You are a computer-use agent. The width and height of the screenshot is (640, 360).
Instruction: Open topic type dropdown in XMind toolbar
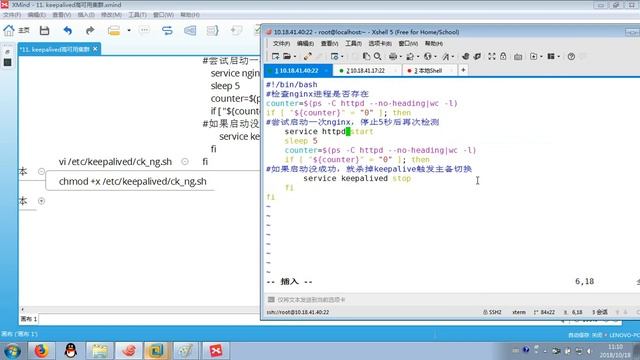pyautogui.click(x=129, y=31)
